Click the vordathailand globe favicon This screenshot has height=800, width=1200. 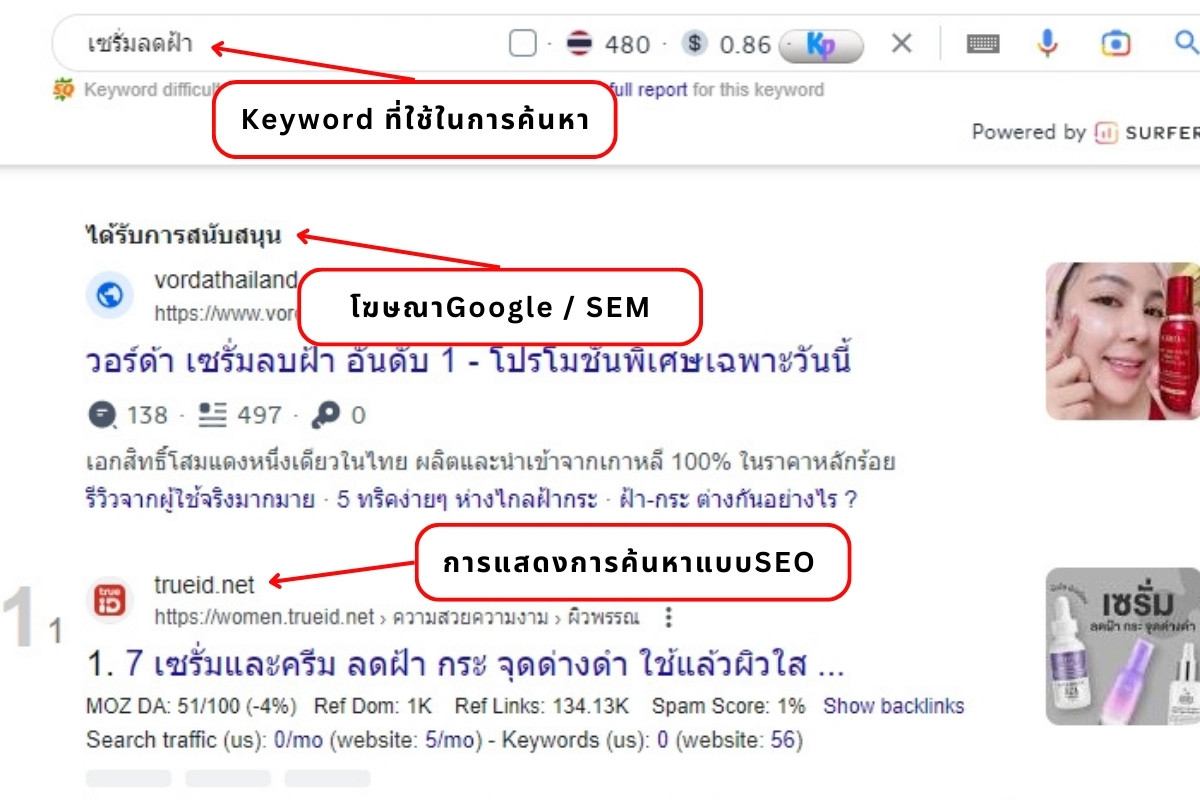coord(110,296)
